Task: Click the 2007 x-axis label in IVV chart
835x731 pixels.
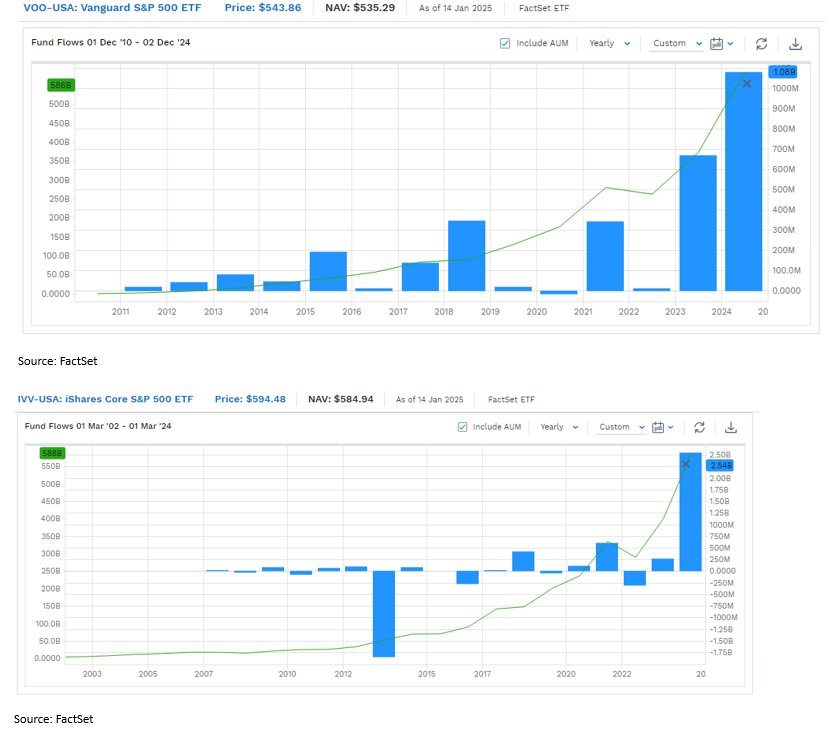Action: (203, 674)
